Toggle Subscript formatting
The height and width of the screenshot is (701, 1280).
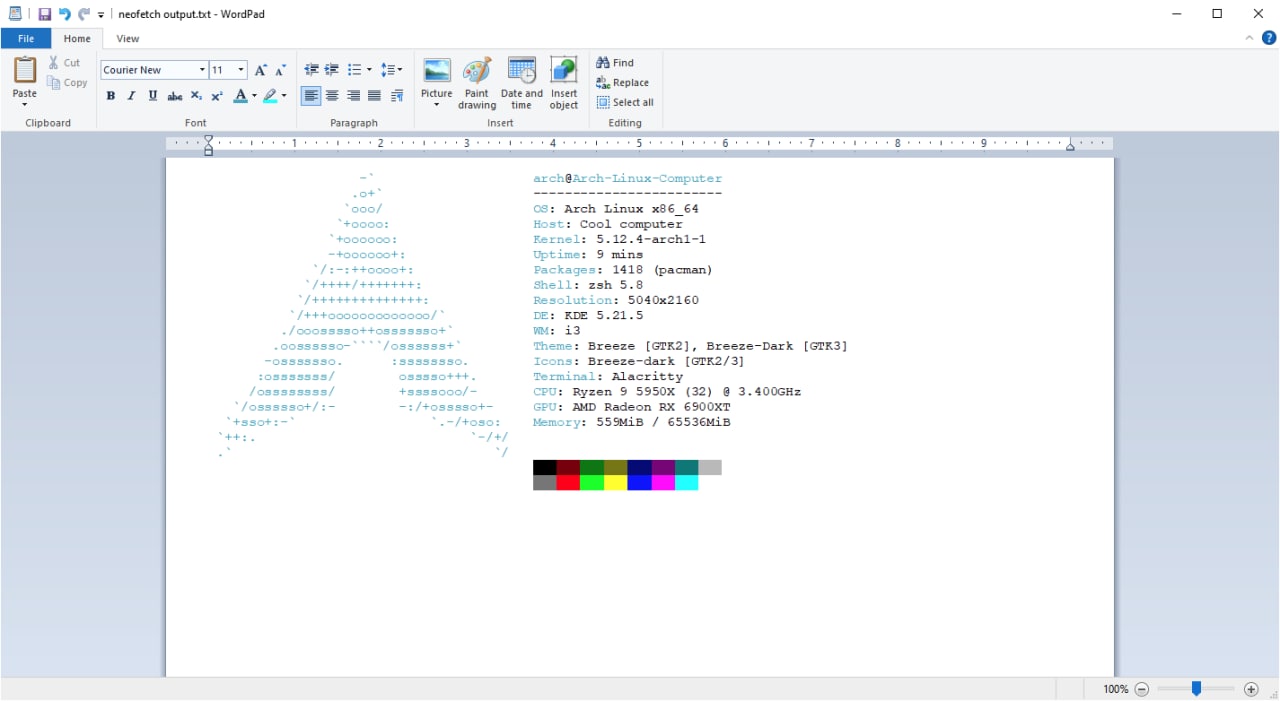coord(196,96)
